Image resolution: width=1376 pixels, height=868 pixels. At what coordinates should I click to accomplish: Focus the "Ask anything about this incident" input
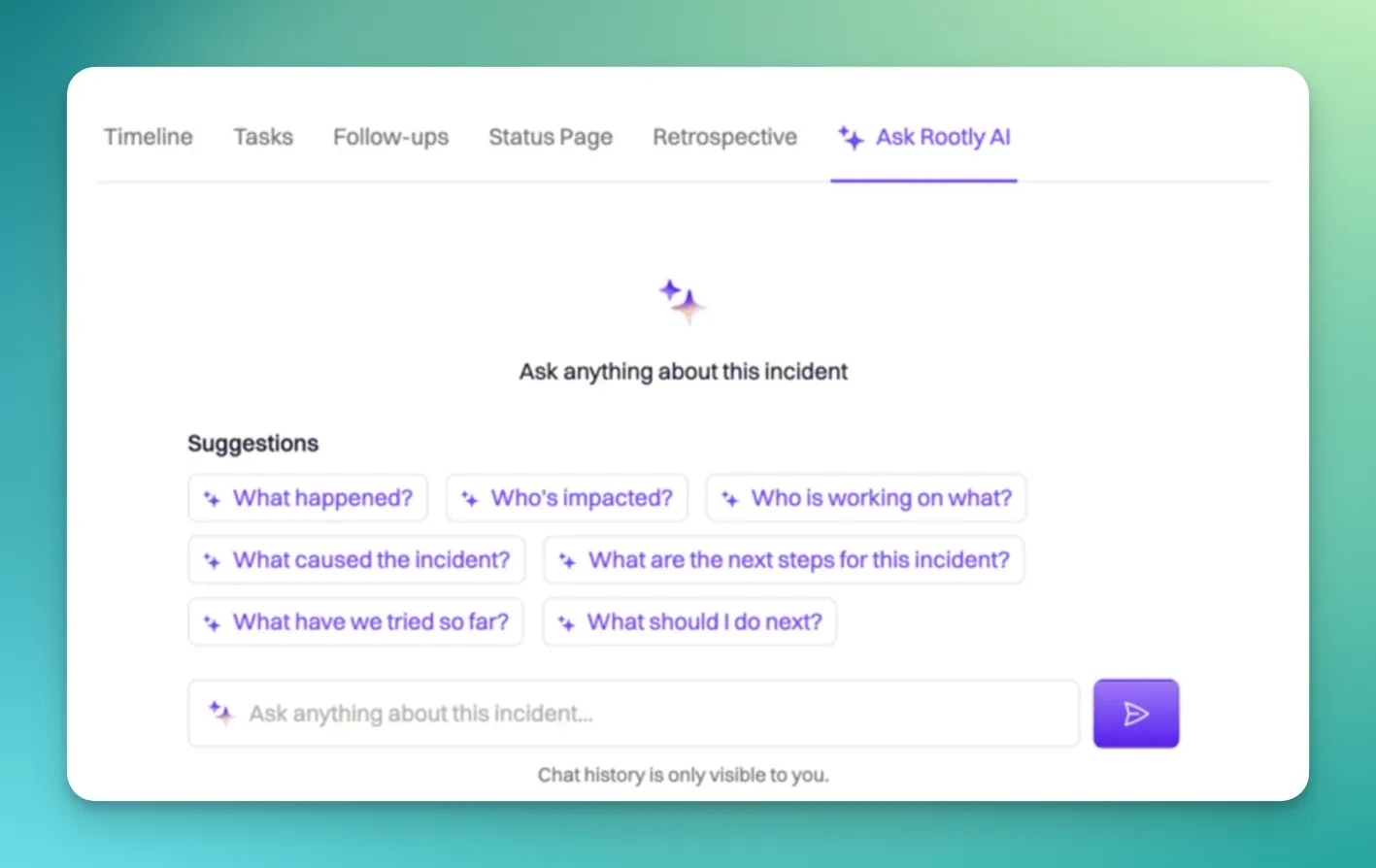point(633,714)
